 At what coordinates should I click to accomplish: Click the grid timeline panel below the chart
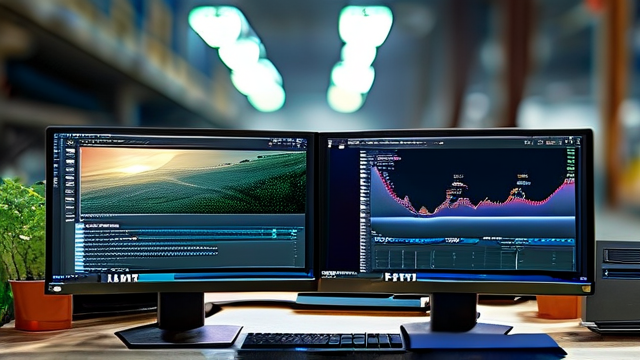[x=474, y=258]
